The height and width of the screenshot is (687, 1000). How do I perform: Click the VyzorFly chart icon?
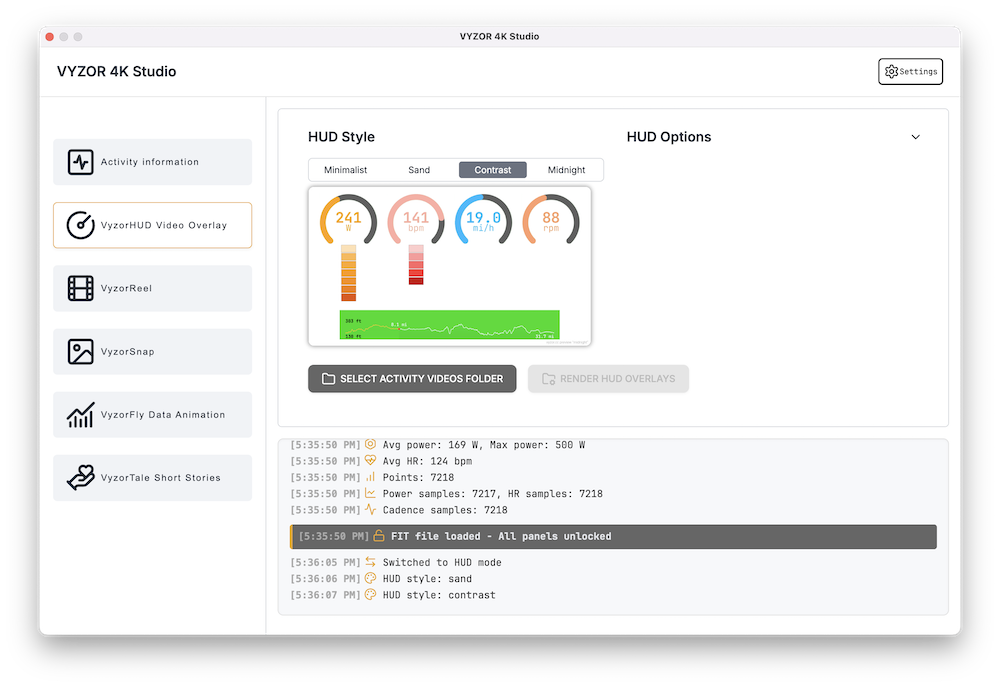[80, 415]
